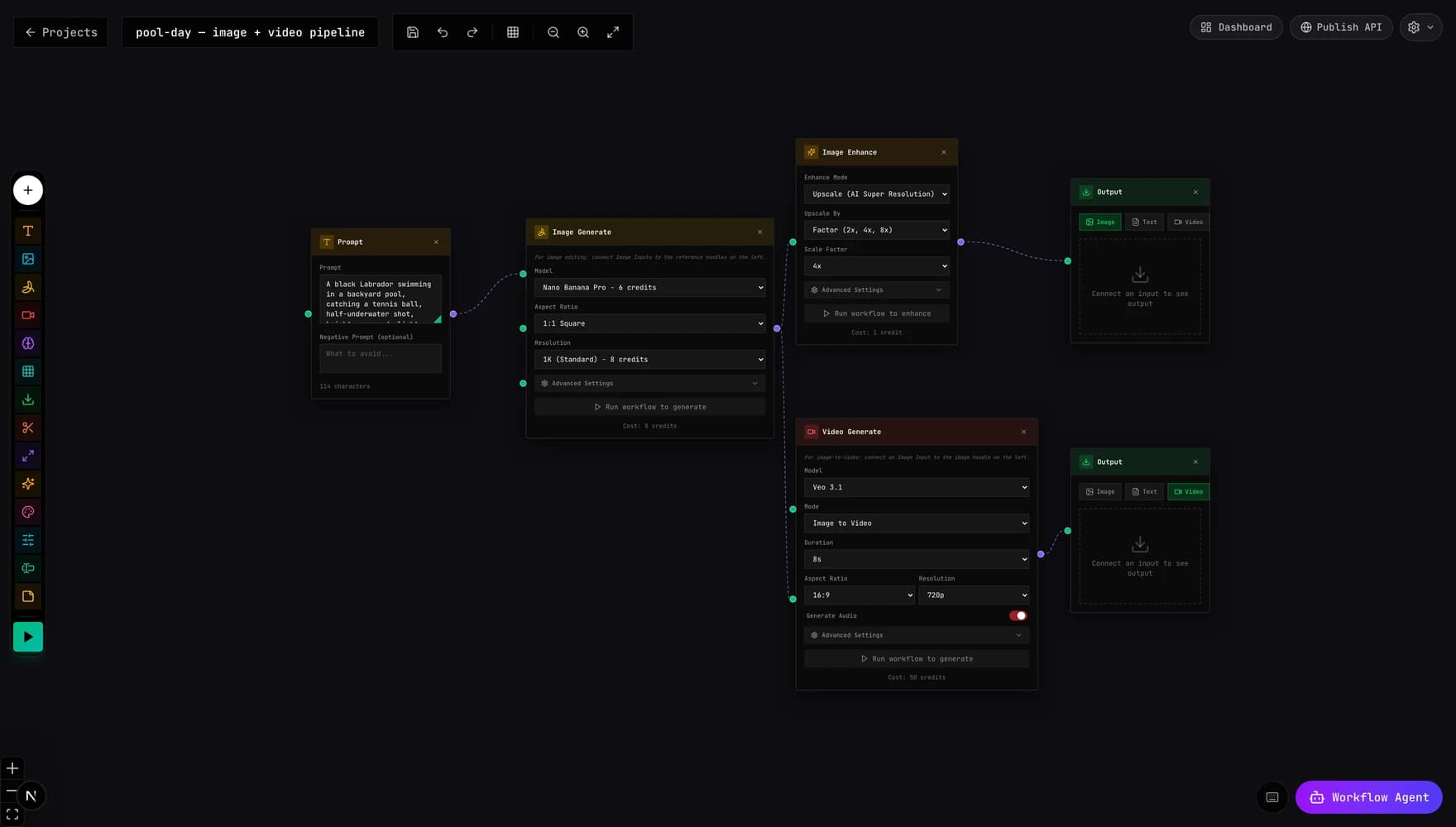Image resolution: width=1456 pixels, height=827 pixels.
Task: Redo the last action
Action: (x=472, y=32)
